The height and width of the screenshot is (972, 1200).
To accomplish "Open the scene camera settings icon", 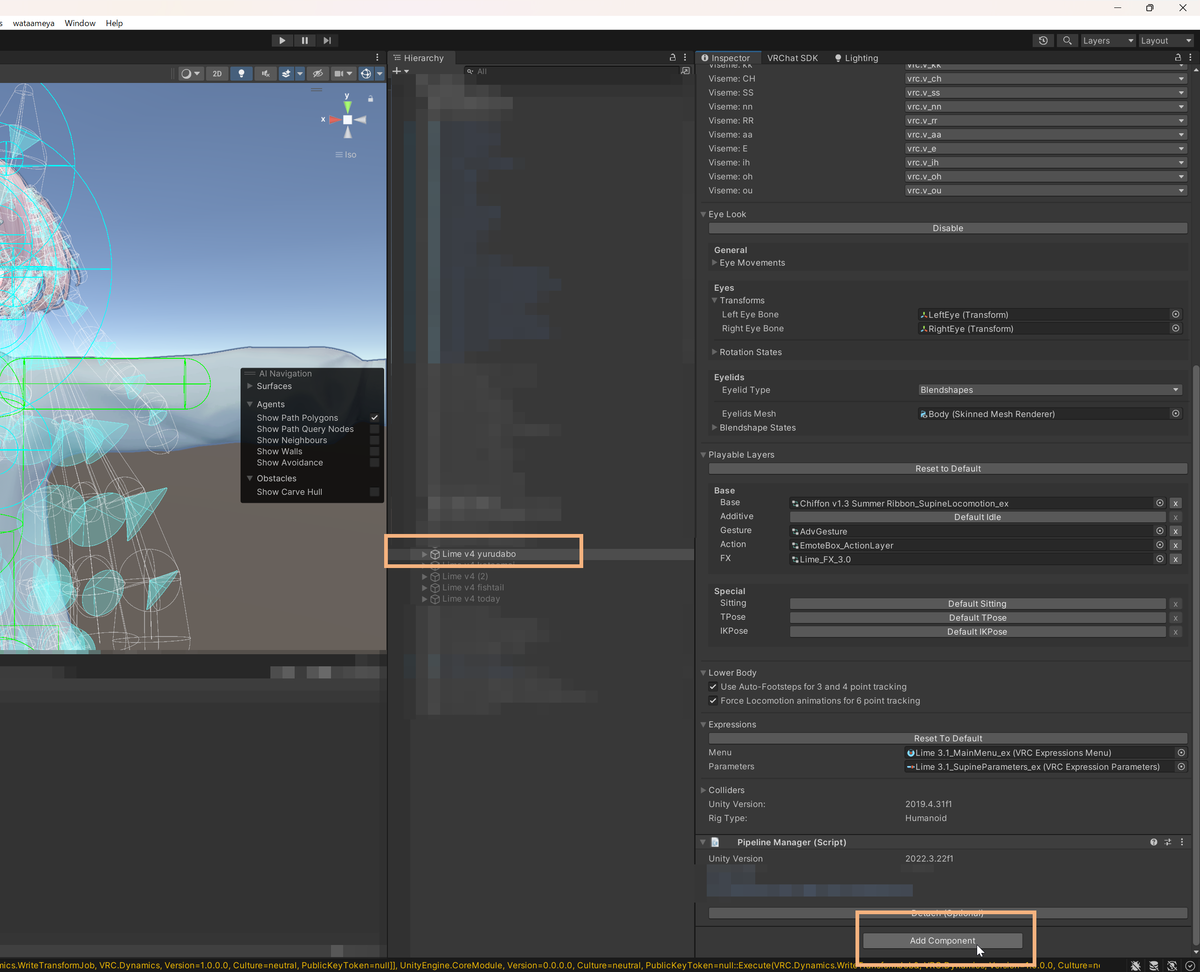I will [342, 73].
